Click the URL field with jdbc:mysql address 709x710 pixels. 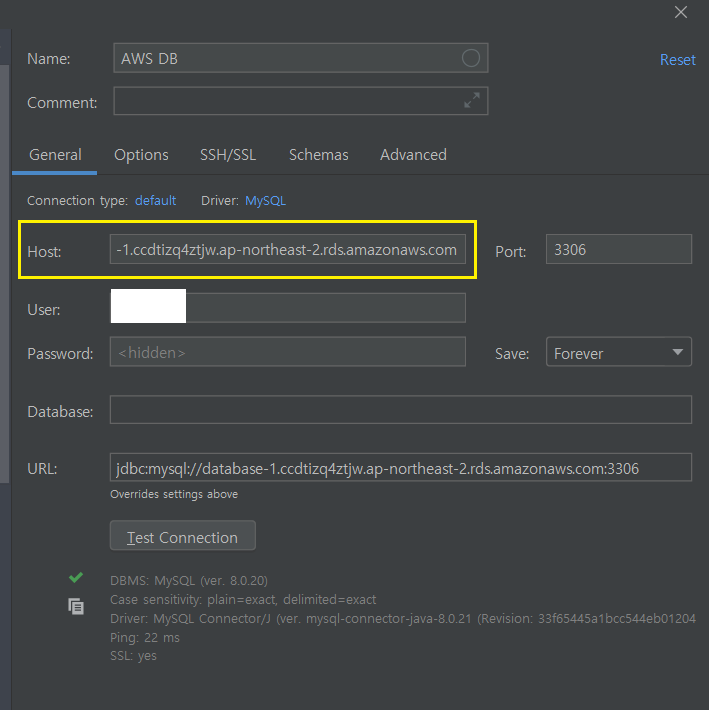(x=401, y=468)
